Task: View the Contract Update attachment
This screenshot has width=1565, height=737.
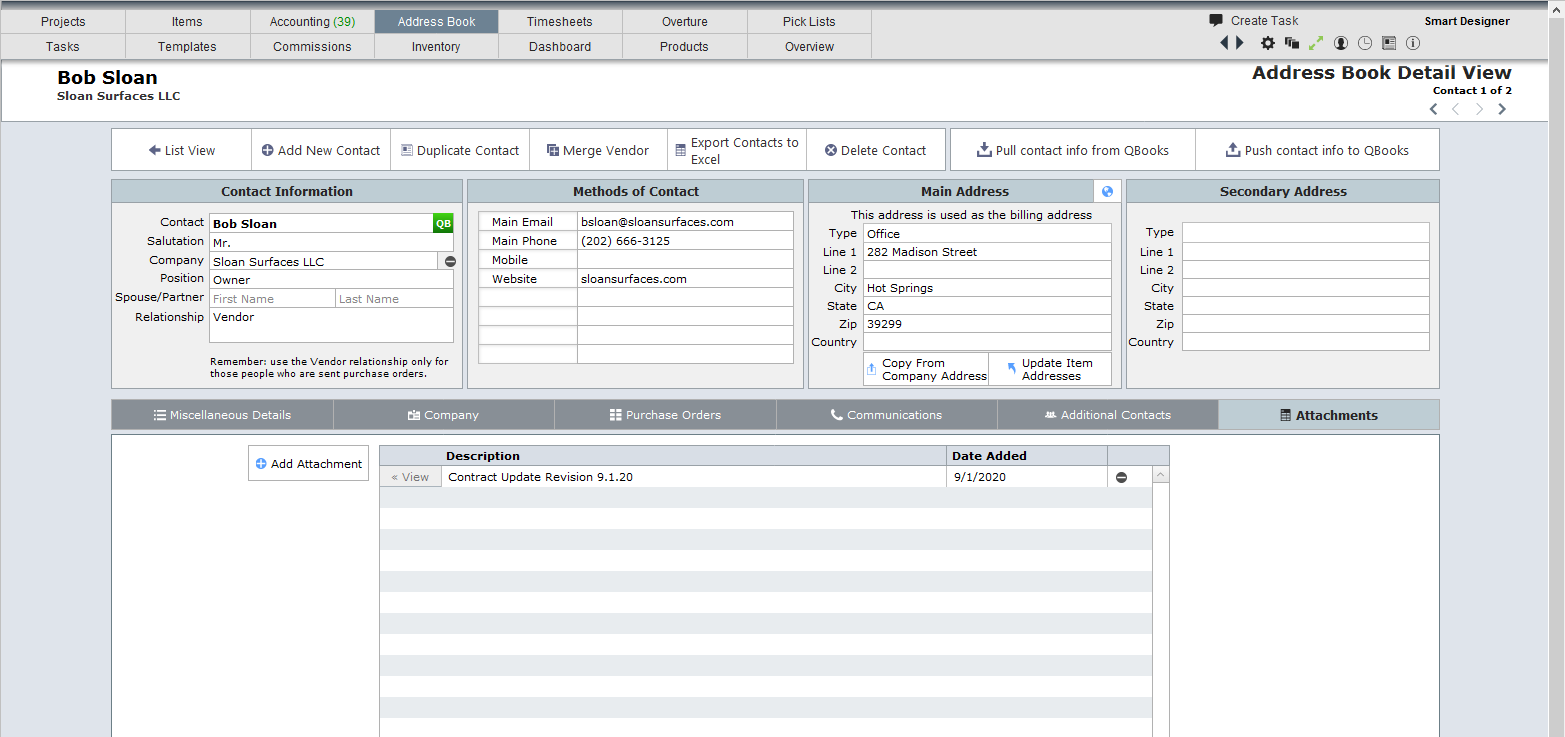Action: (x=411, y=477)
